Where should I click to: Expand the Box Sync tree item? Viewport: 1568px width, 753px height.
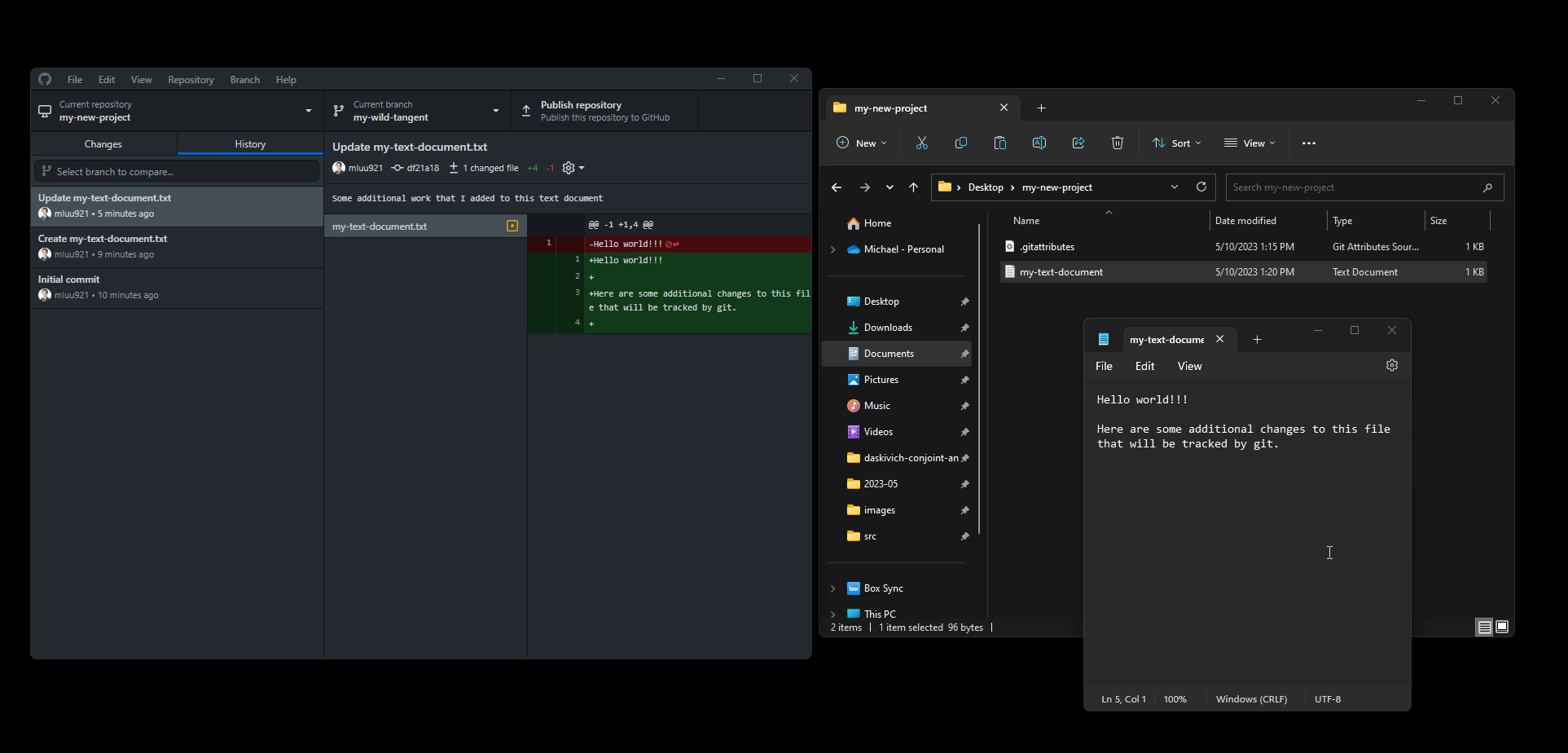click(x=833, y=588)
